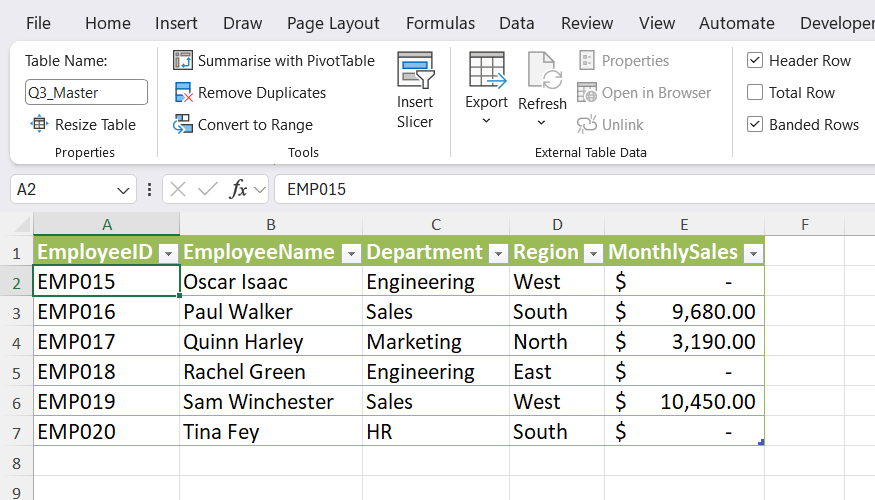875x500 pixels.
Task: Select cell EMP015
Action: click(x=107, y=281)
